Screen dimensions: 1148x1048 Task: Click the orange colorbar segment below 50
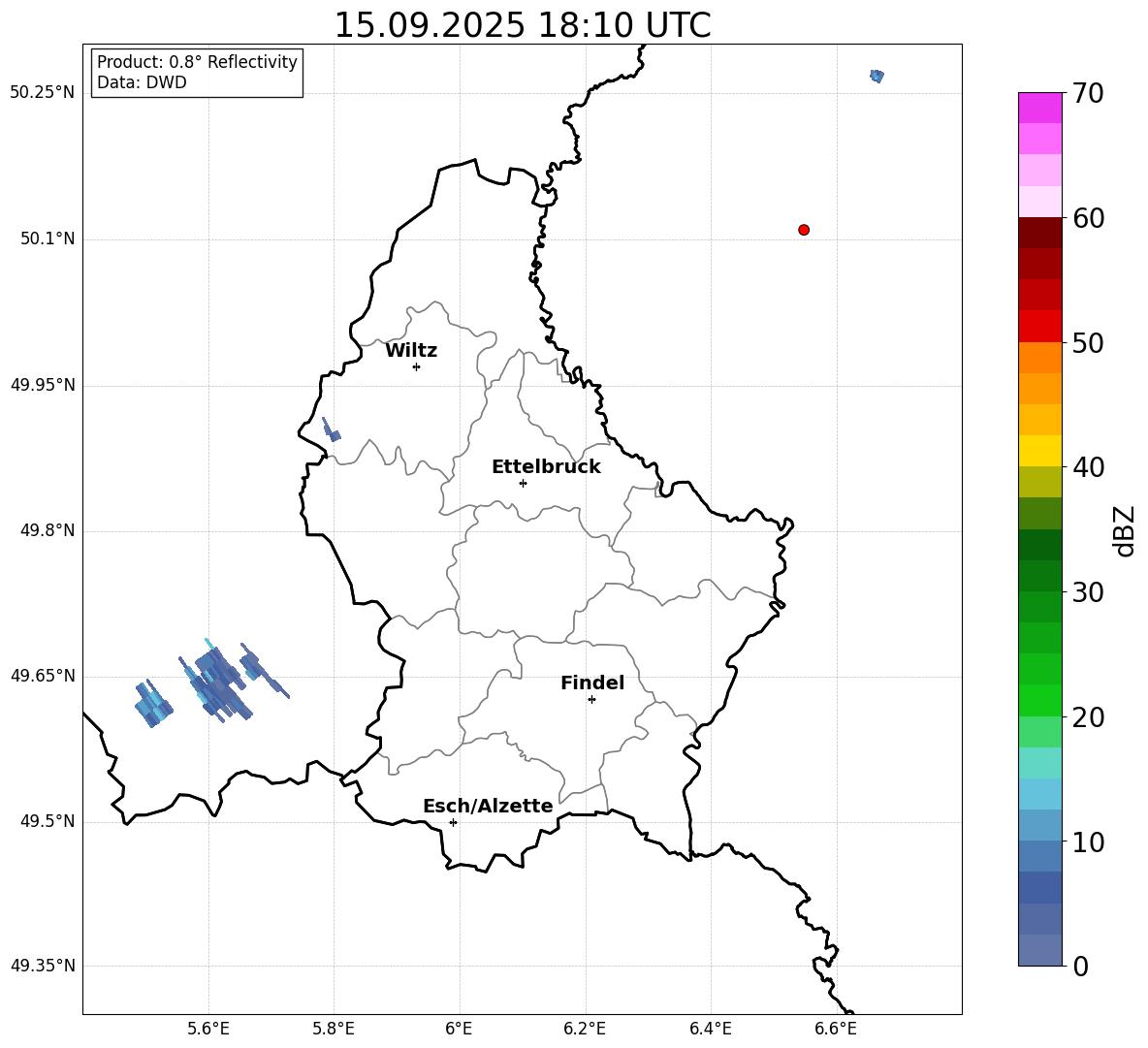[x=1040, y=358]
